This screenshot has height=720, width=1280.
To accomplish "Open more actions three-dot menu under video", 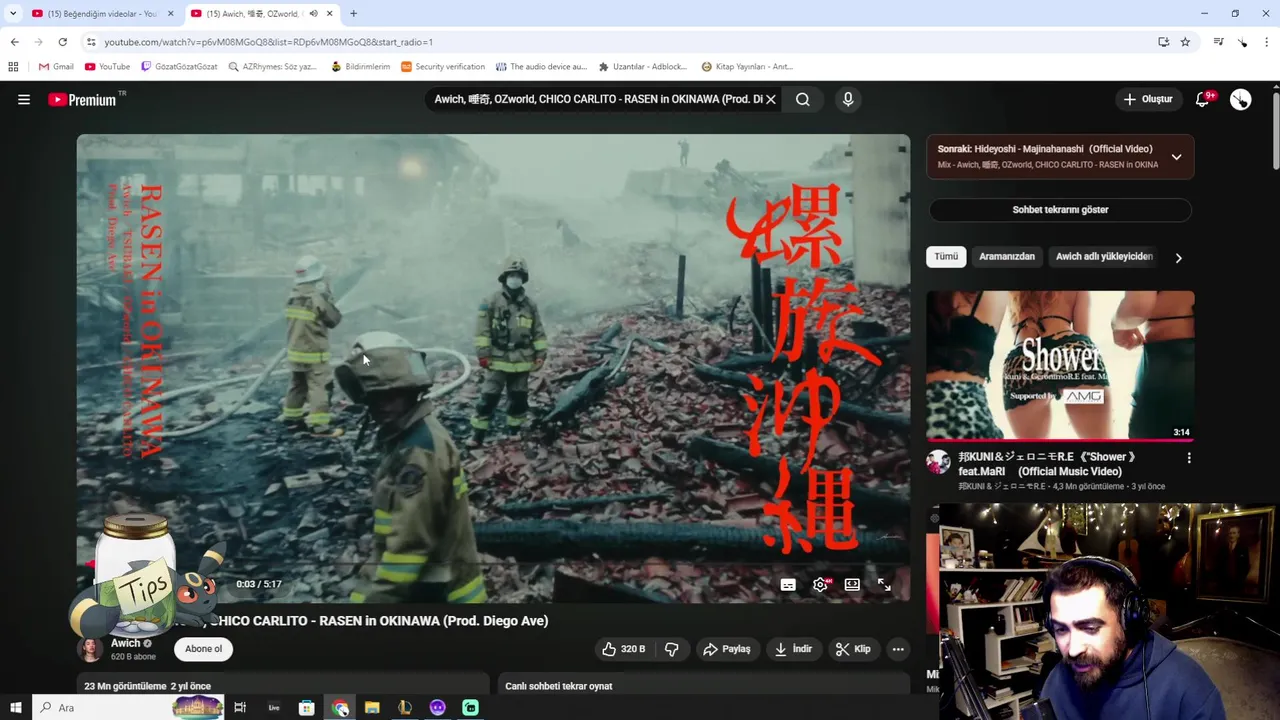I will click(x=898, y=649).
